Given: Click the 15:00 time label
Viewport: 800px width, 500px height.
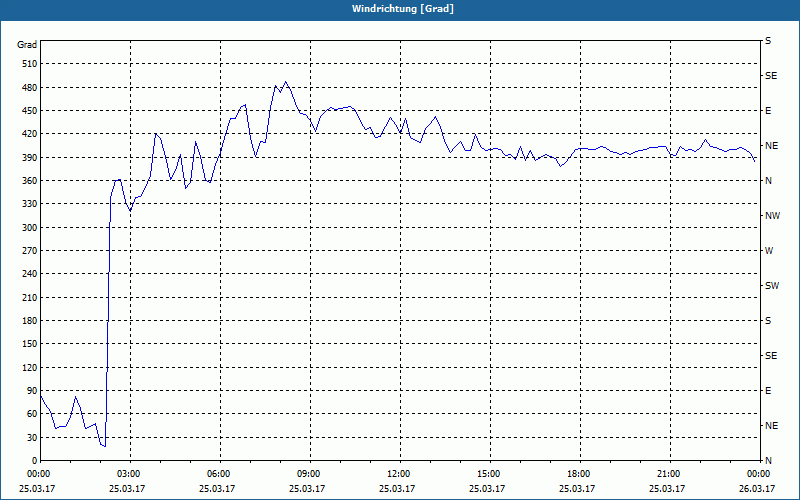Looking at the screenshot, I should pos(490,474).
